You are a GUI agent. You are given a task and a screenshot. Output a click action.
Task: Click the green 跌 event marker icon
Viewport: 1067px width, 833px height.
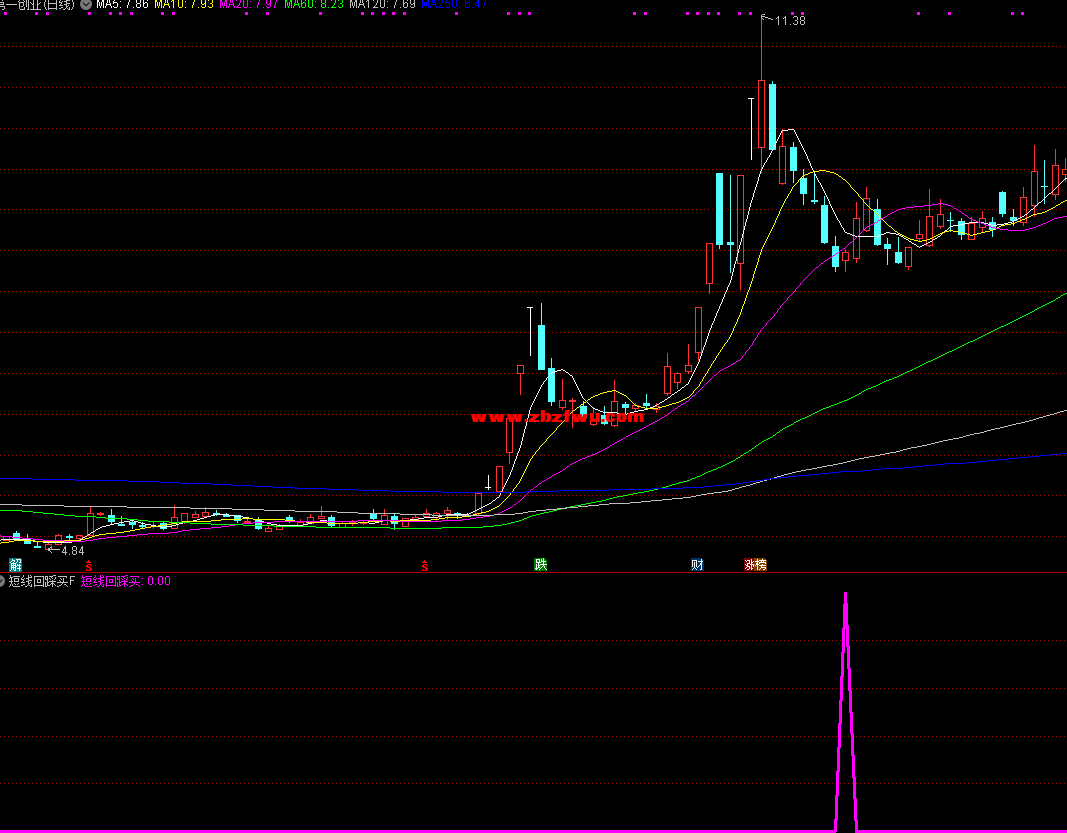pos(541,564)
